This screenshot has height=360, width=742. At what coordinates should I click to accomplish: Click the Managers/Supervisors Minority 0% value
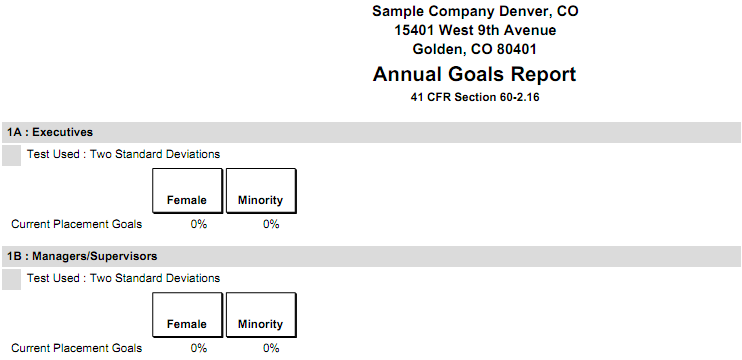[271, 348]
